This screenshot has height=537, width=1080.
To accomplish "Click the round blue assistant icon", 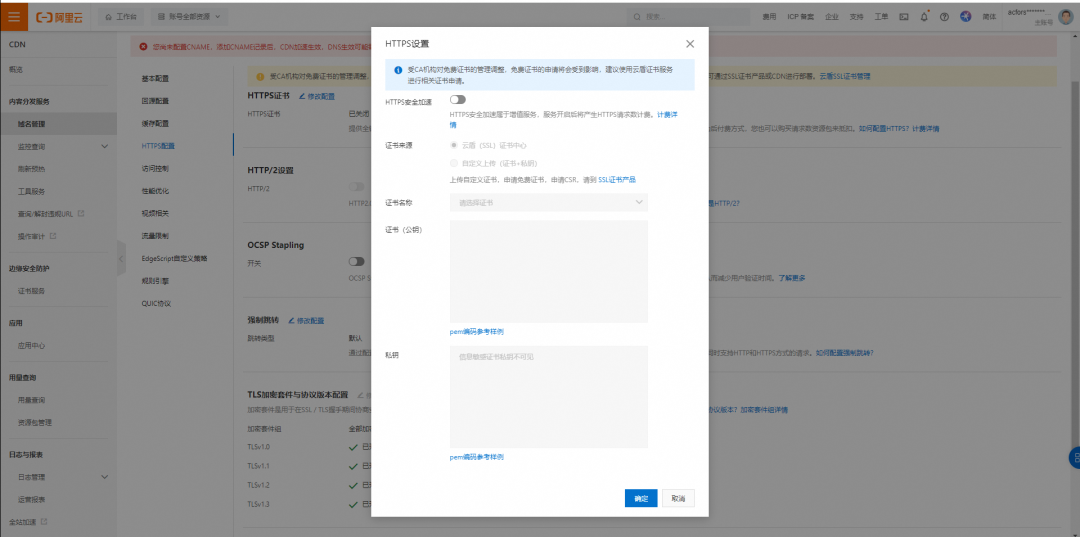I will click(966, 17).
